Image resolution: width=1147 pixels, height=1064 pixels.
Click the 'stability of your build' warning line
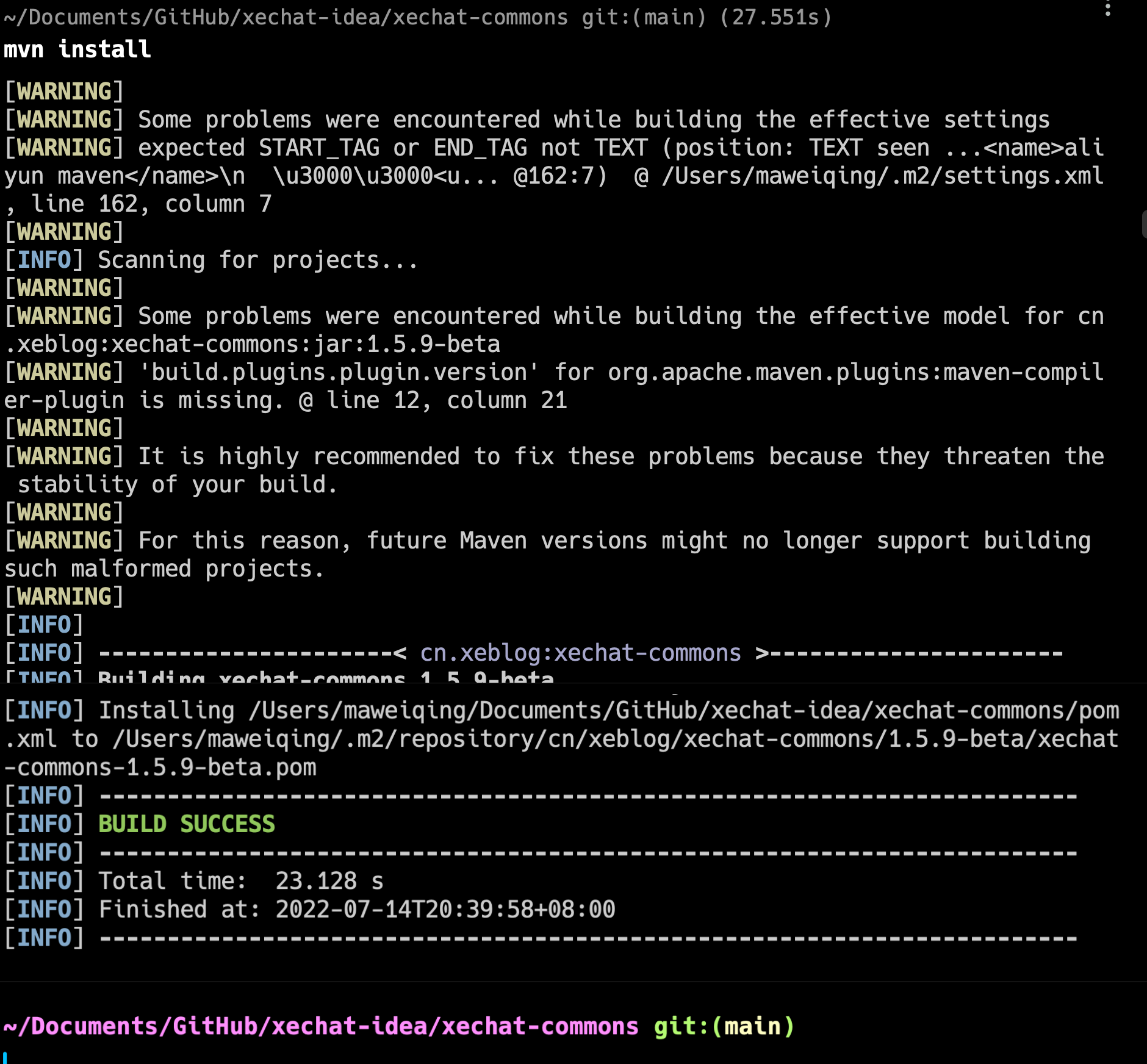click(x=177, y=485)
